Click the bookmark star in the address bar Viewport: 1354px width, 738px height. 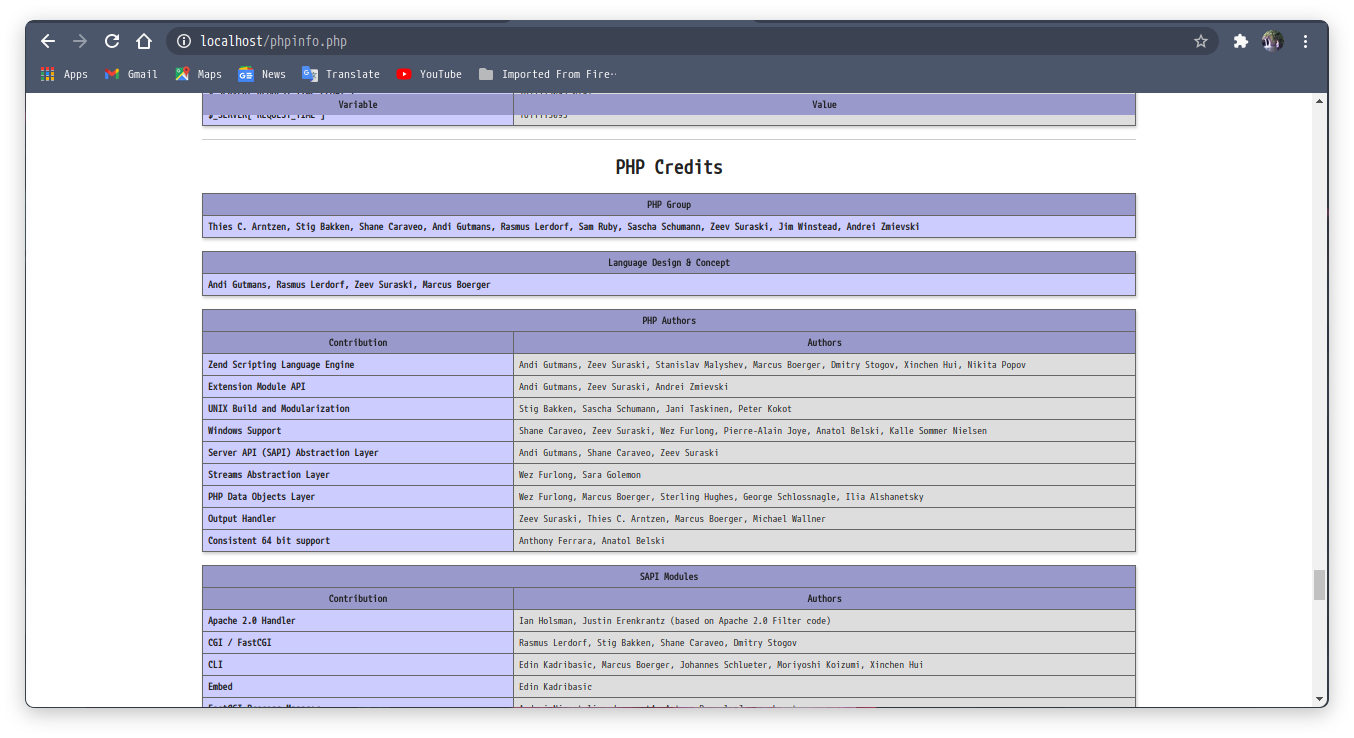[x=1200, y=41]
